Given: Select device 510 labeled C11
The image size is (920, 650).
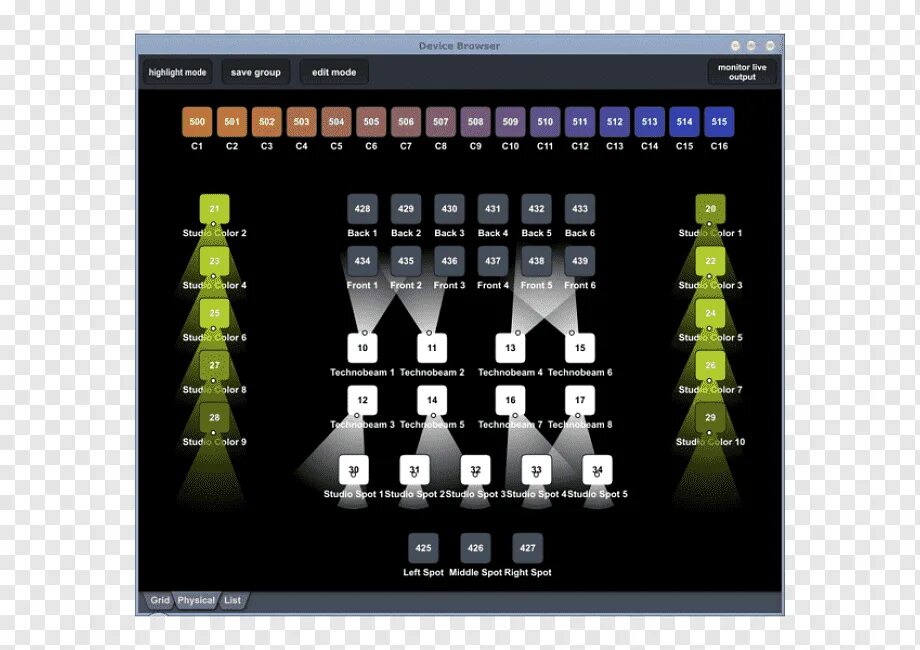Looking at the screenshot, I should point(545,122).
